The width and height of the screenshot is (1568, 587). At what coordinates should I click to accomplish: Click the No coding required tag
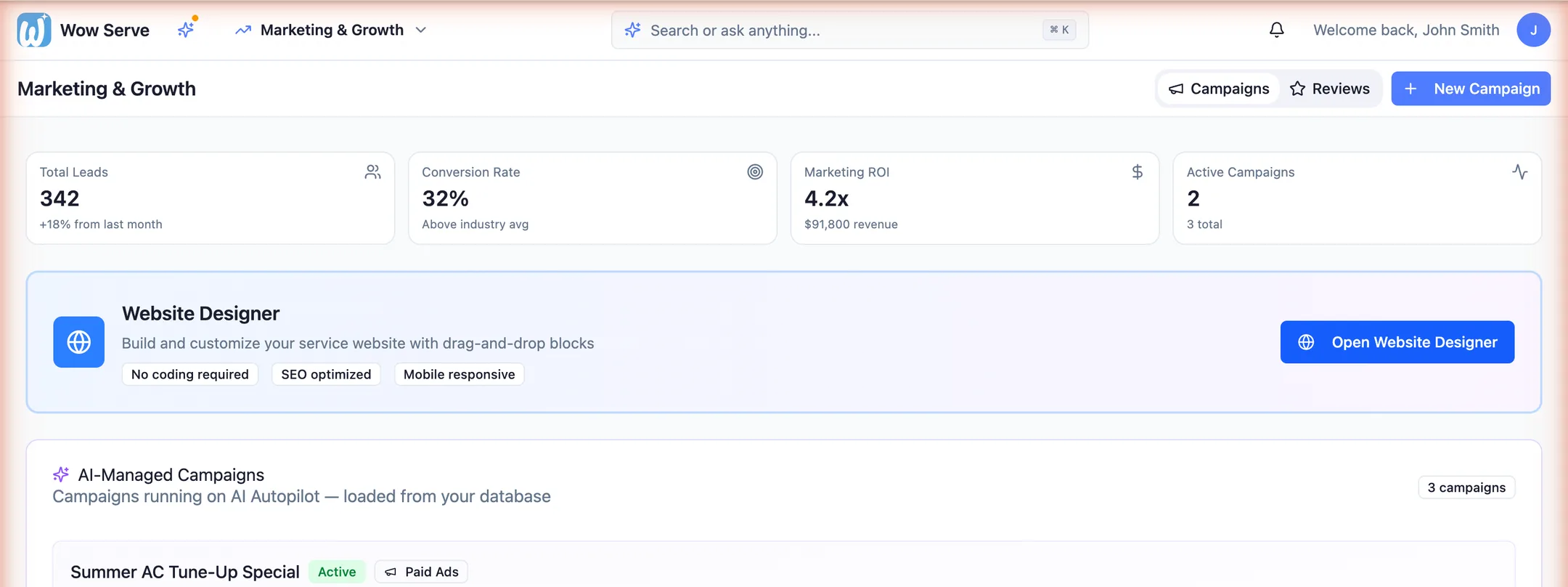point(190,374)
